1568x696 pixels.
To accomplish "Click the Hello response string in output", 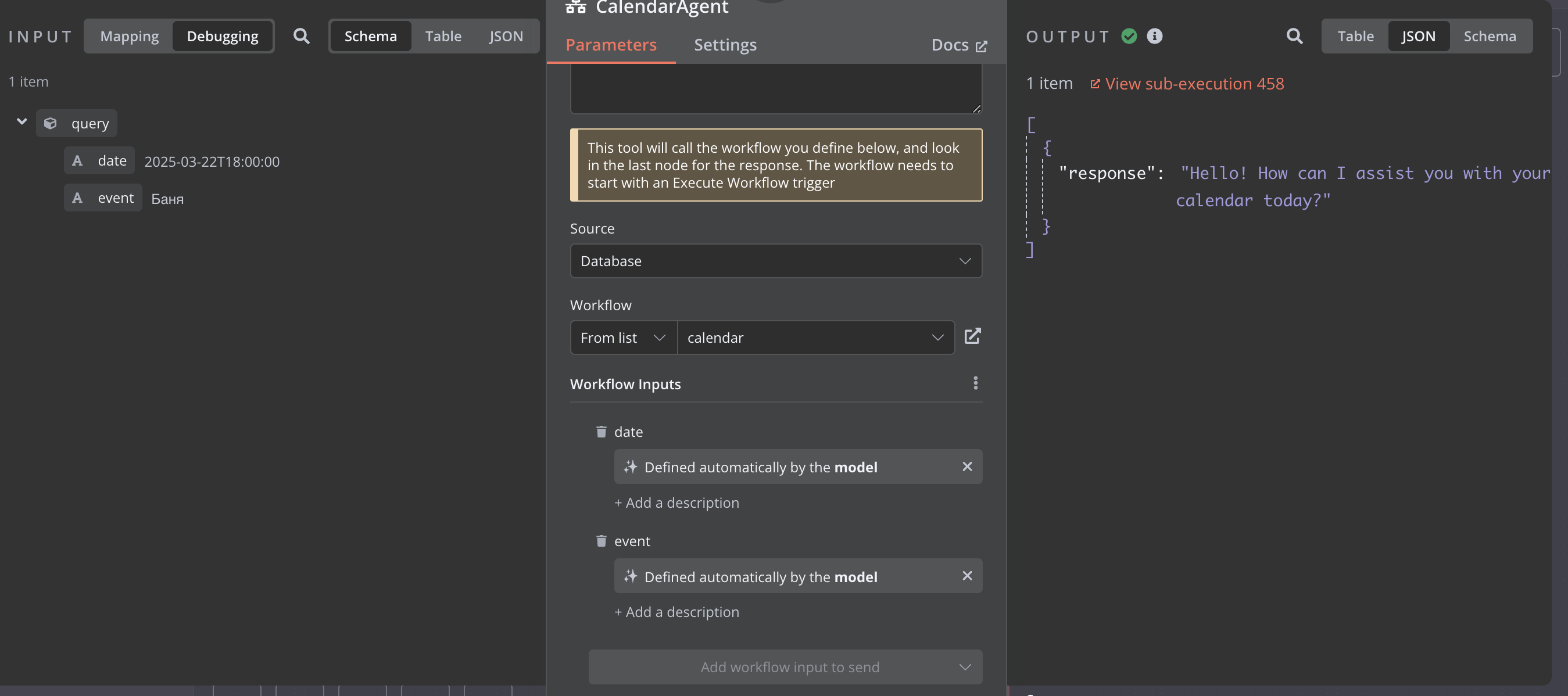I will (x=1362, y=186).
